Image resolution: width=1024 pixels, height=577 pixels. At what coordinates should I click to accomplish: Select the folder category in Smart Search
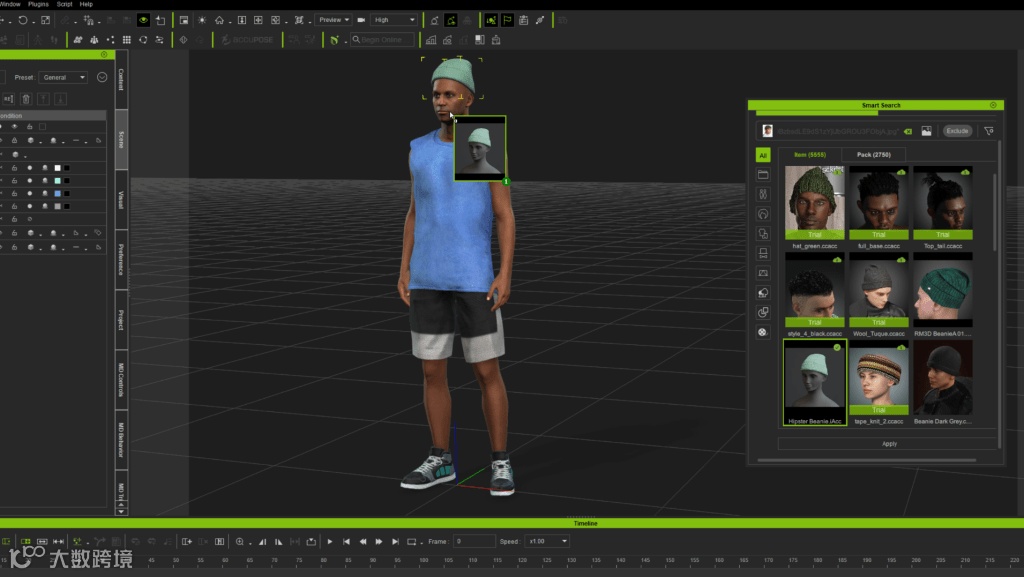pos(763,175)
